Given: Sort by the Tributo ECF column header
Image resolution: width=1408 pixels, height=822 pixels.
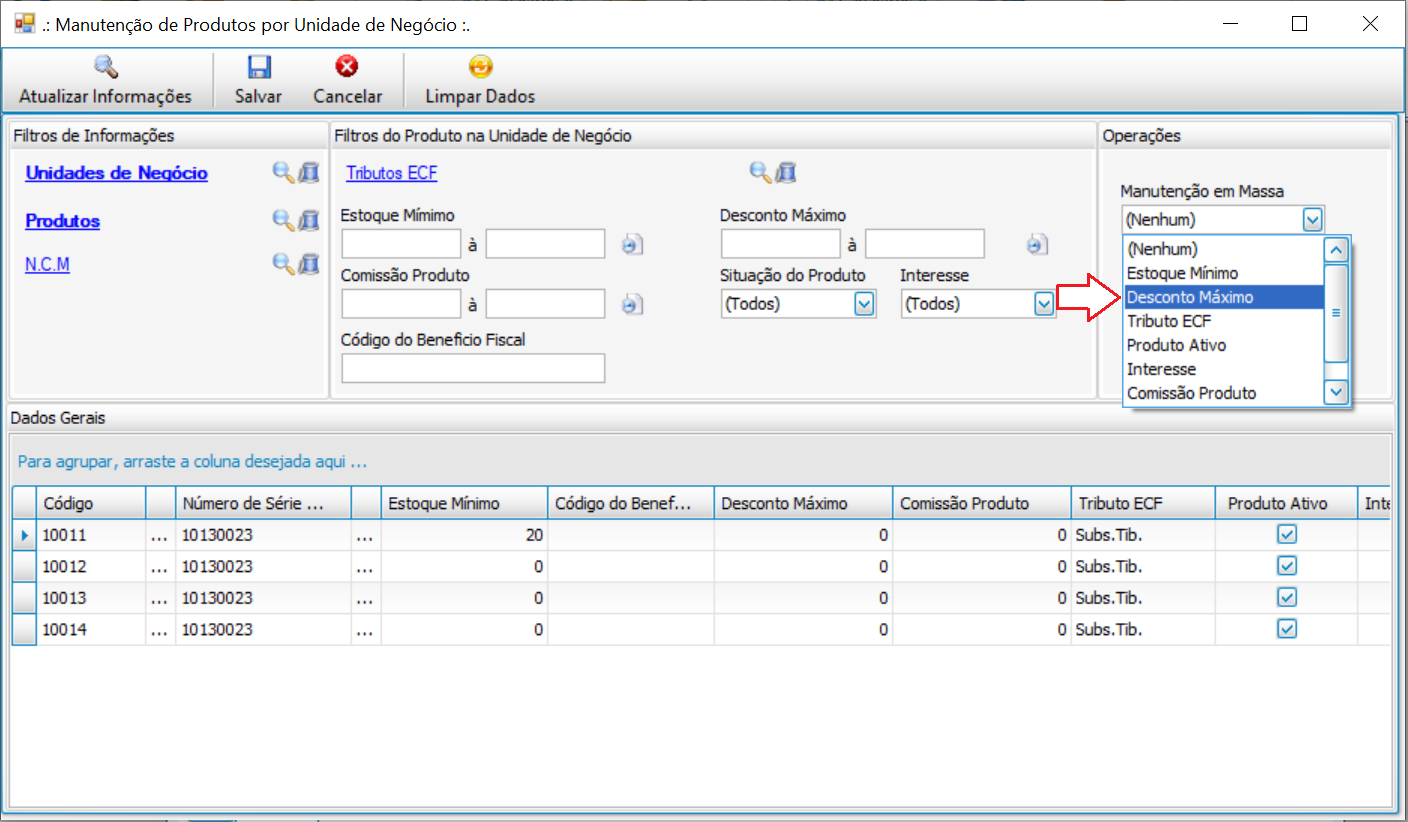Looking at the screenshot, I should click(1143, 503).
